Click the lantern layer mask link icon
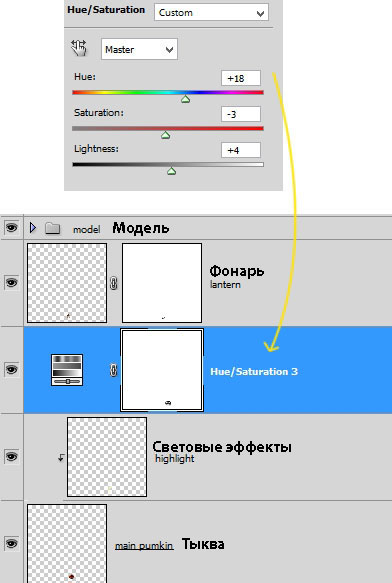The image size is (392, 583). click(114, 284)
